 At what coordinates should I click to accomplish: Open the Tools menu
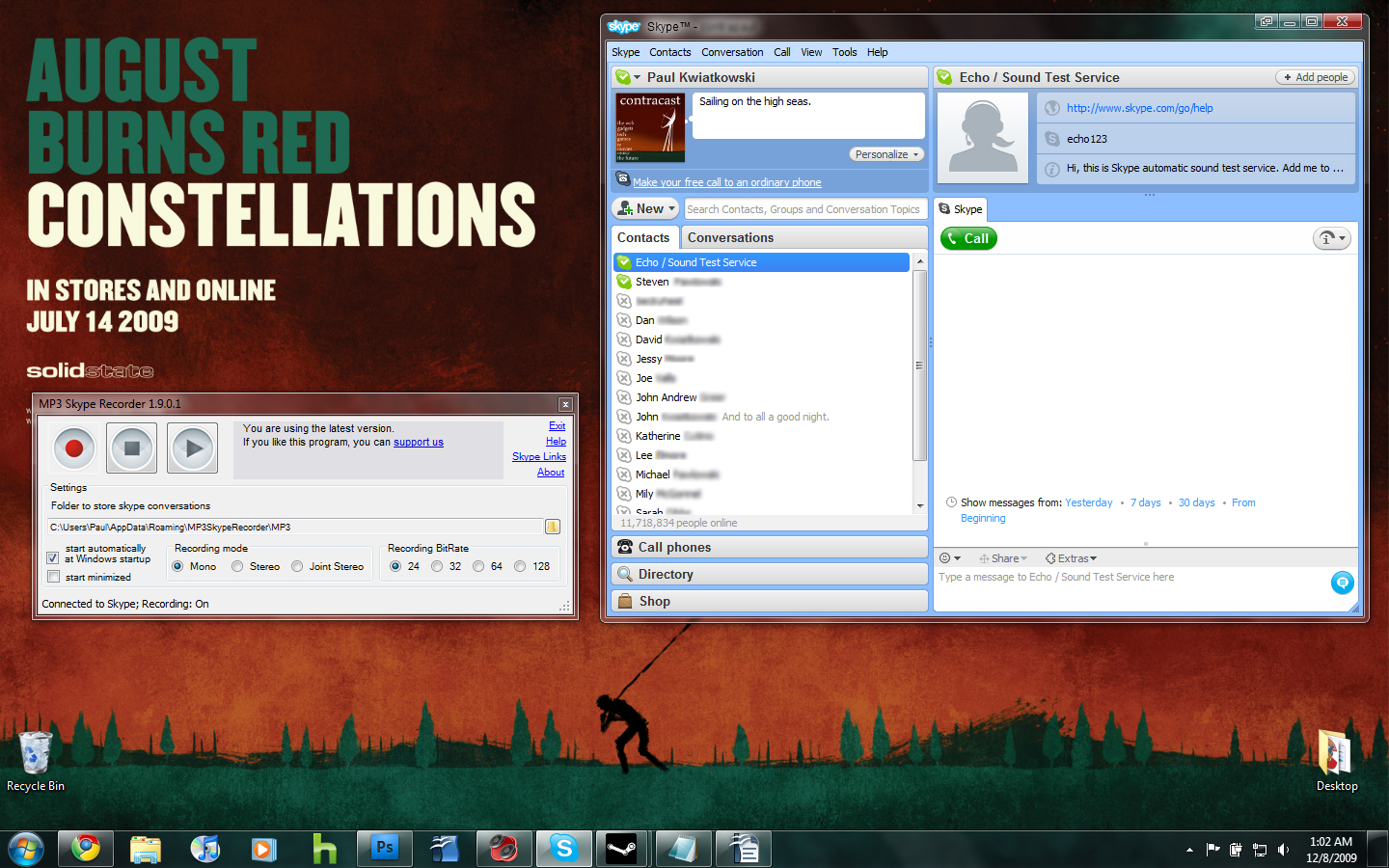844,52
